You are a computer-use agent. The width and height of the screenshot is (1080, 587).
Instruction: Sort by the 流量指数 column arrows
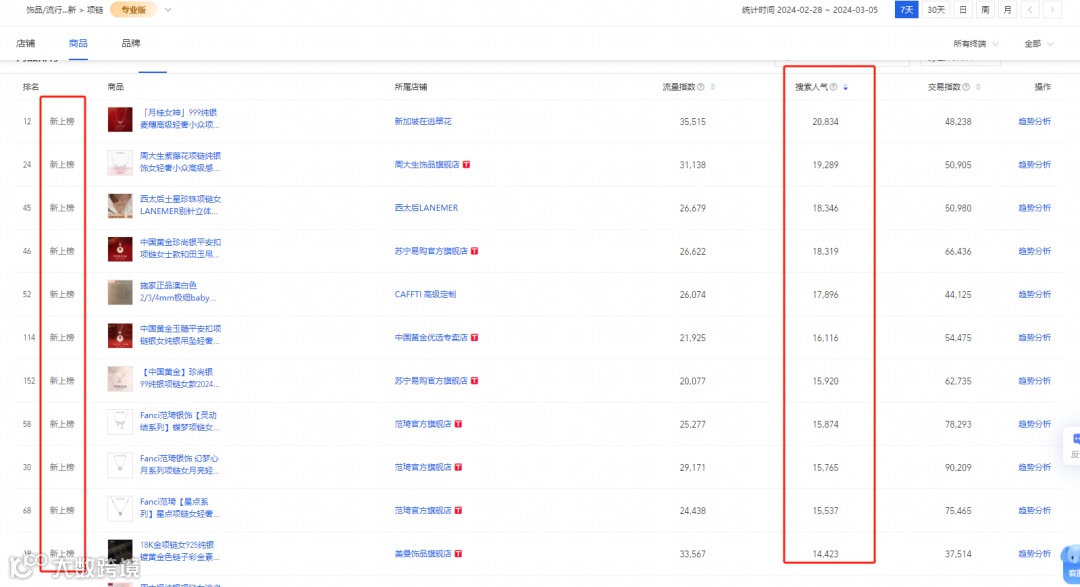click(713, 87)
